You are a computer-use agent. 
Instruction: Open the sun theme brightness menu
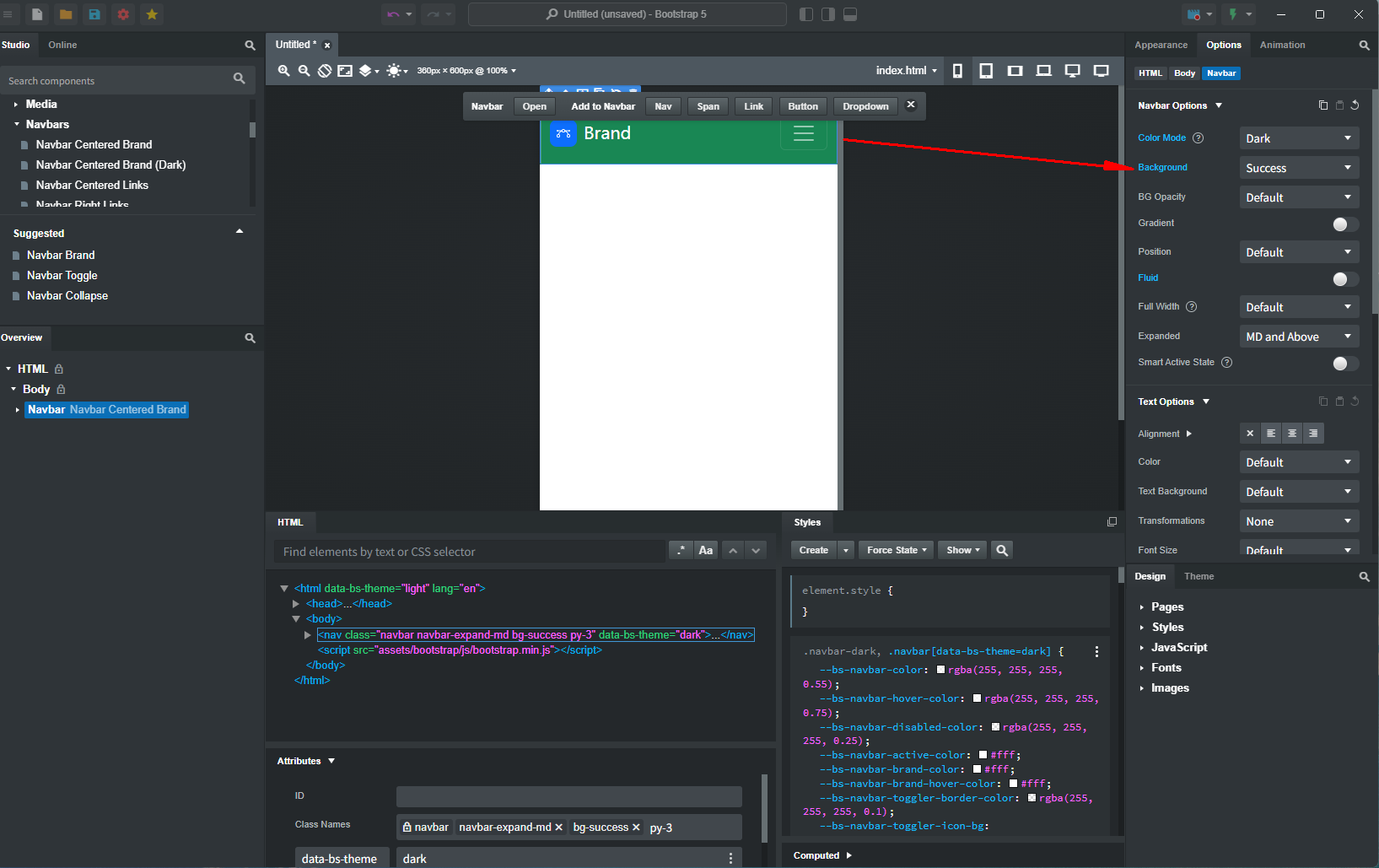tap(396, 71)
